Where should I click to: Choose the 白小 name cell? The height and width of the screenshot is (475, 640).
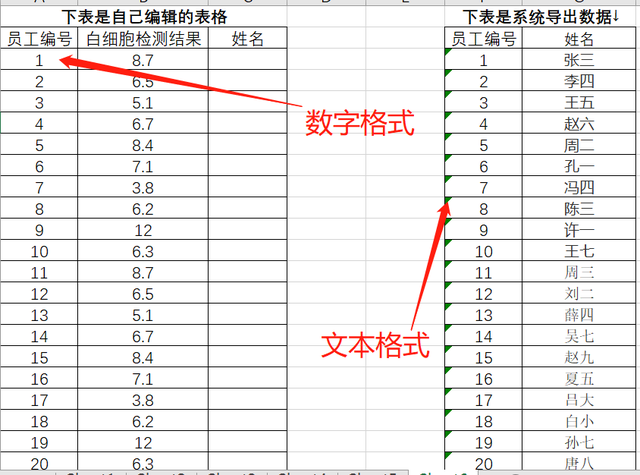coord(579,421)
